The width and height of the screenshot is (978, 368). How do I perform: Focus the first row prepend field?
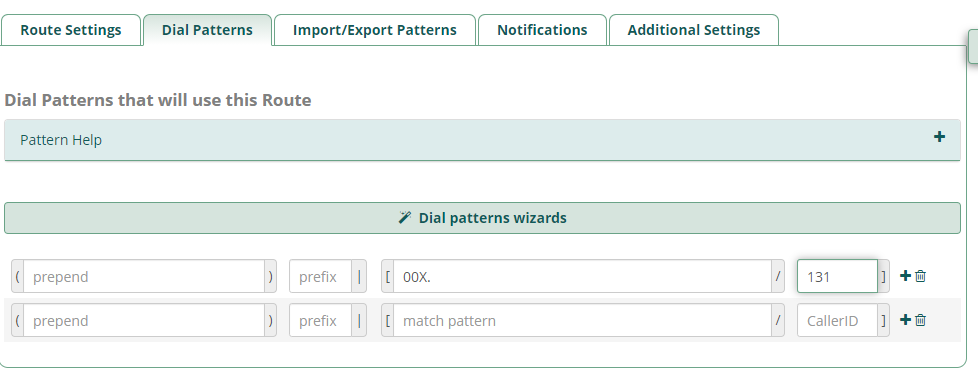click(144, 276)
